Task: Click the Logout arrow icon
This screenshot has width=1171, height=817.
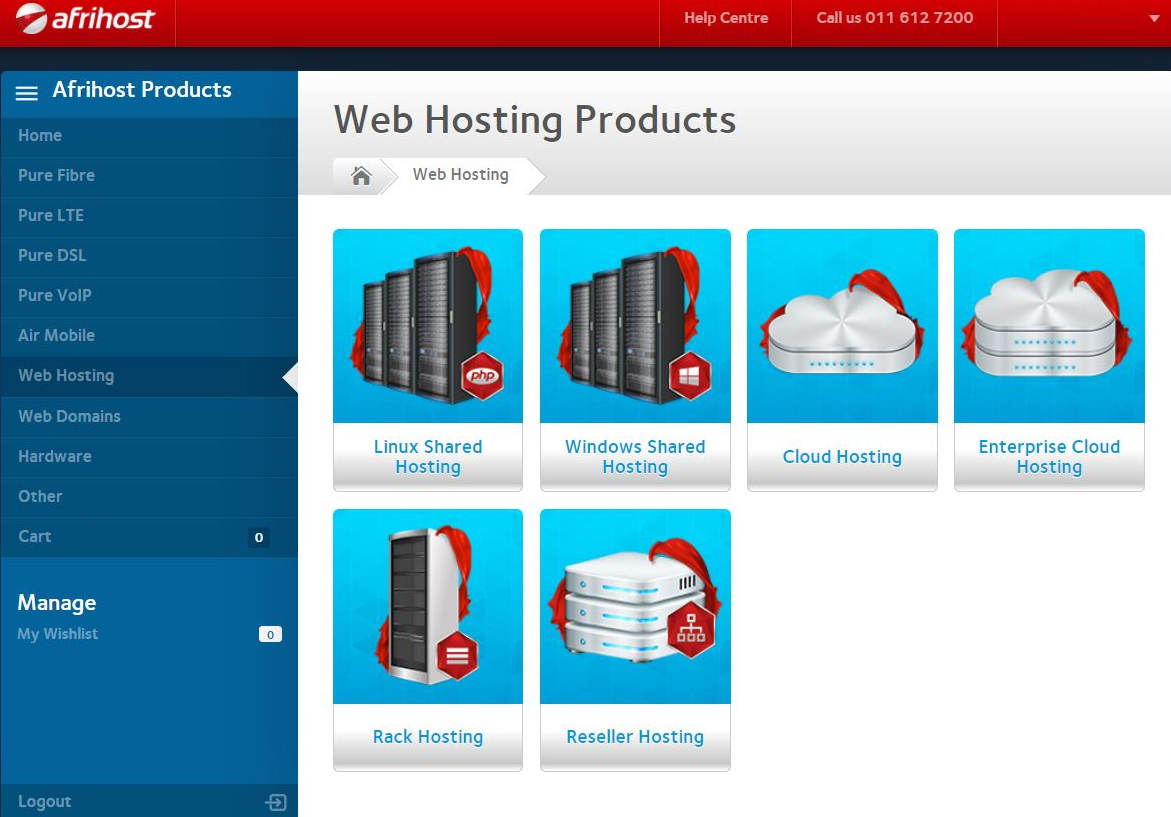Action: [x=275, y=802]
